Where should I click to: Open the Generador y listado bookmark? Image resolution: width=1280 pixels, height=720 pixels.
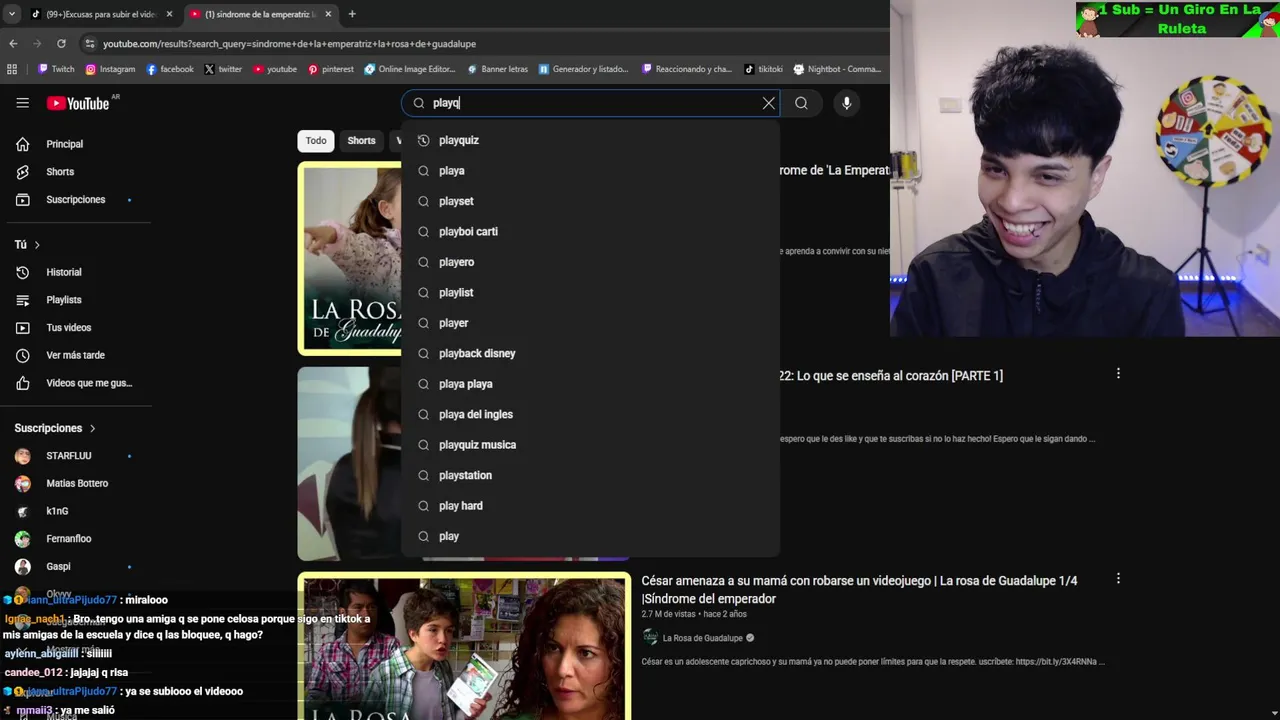tap(584, 69)
